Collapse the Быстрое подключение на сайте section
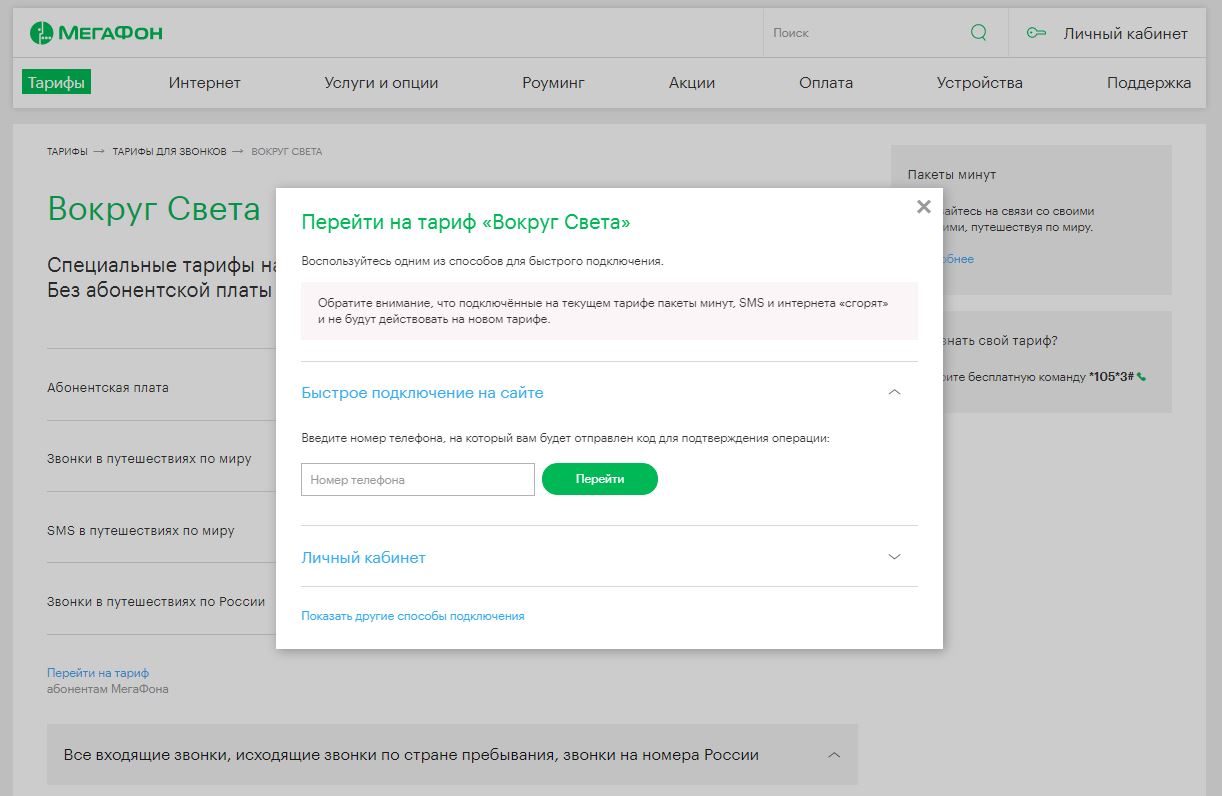The width and height of the screenshot is (1222, 796). [x=894, y=393]
